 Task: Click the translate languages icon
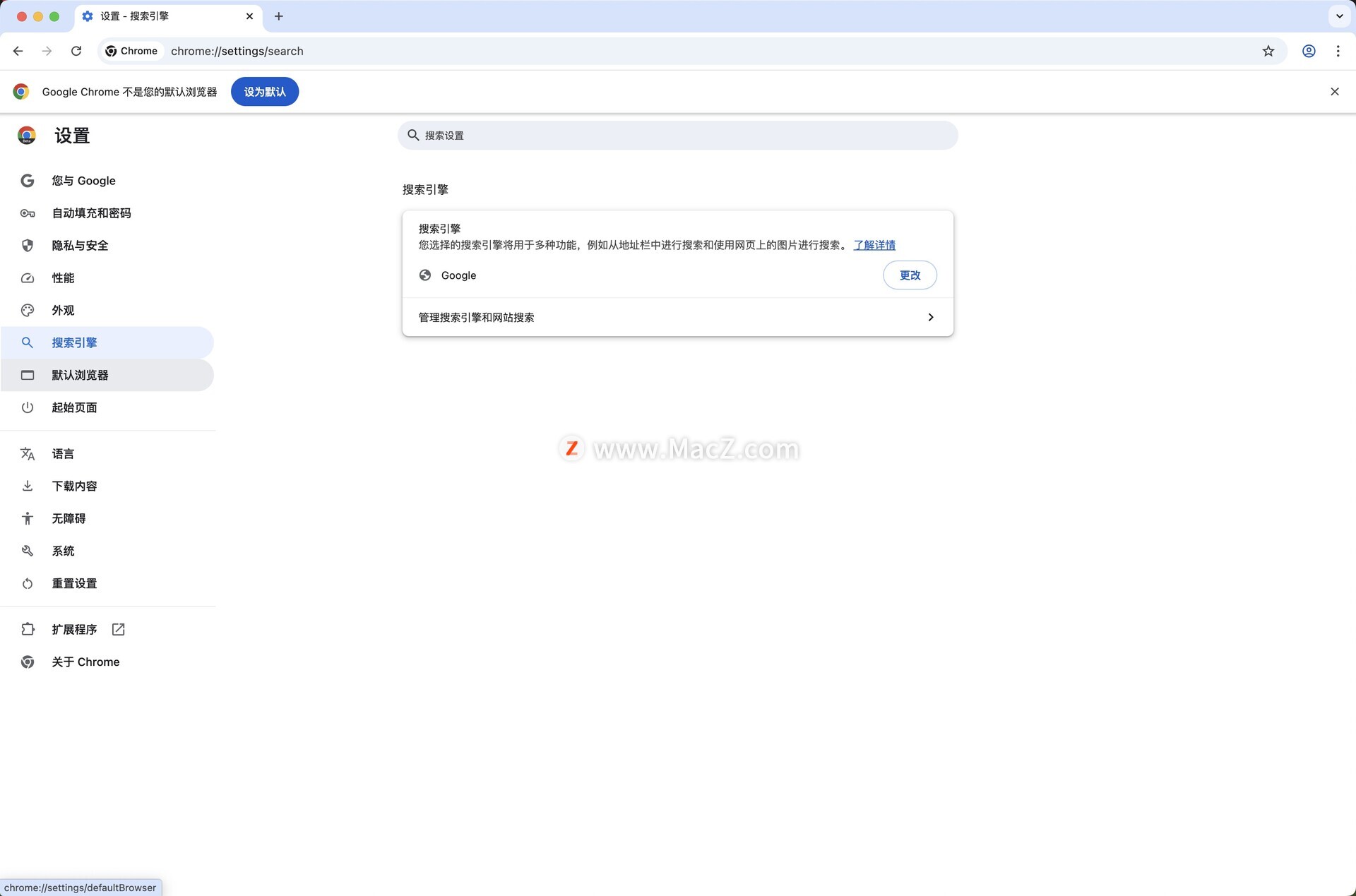tap(28, 454)
